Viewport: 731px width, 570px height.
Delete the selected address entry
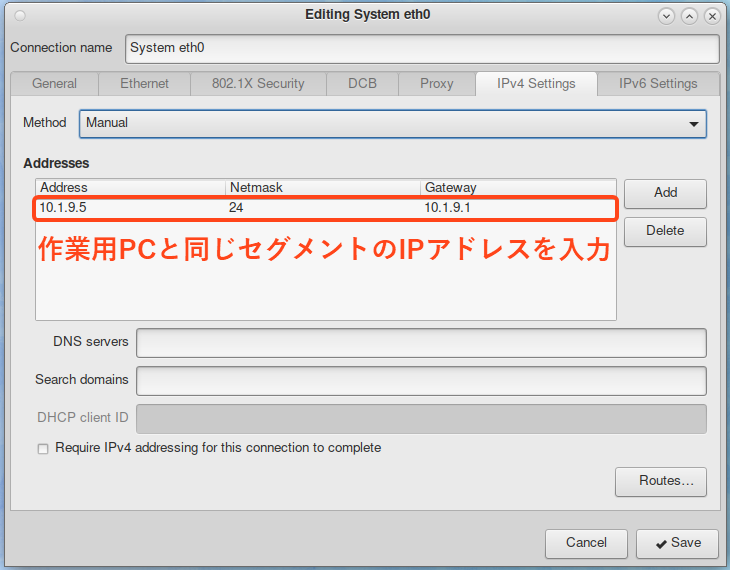(665, 231)
